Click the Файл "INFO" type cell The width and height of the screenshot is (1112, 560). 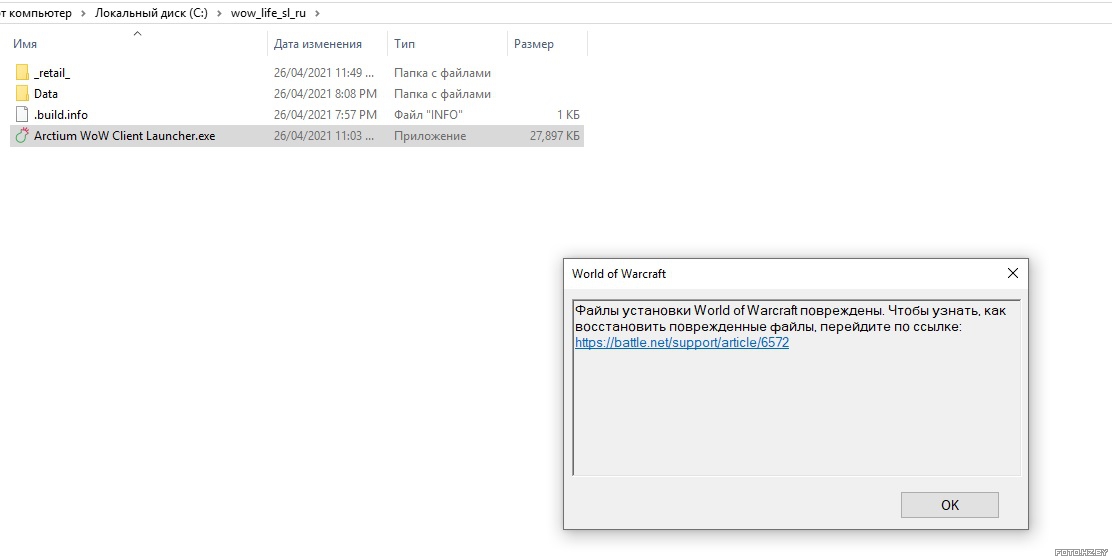pyautogui.click(x=428, y=114)
